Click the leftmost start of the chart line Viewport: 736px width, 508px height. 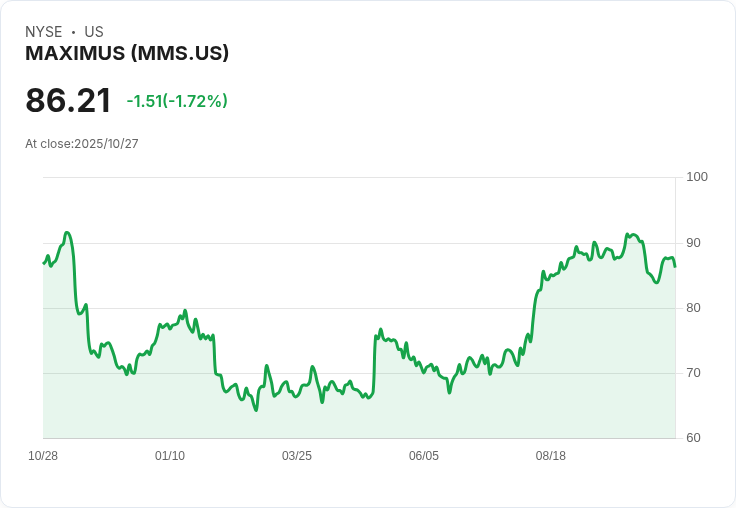click(x=44, y=263)
